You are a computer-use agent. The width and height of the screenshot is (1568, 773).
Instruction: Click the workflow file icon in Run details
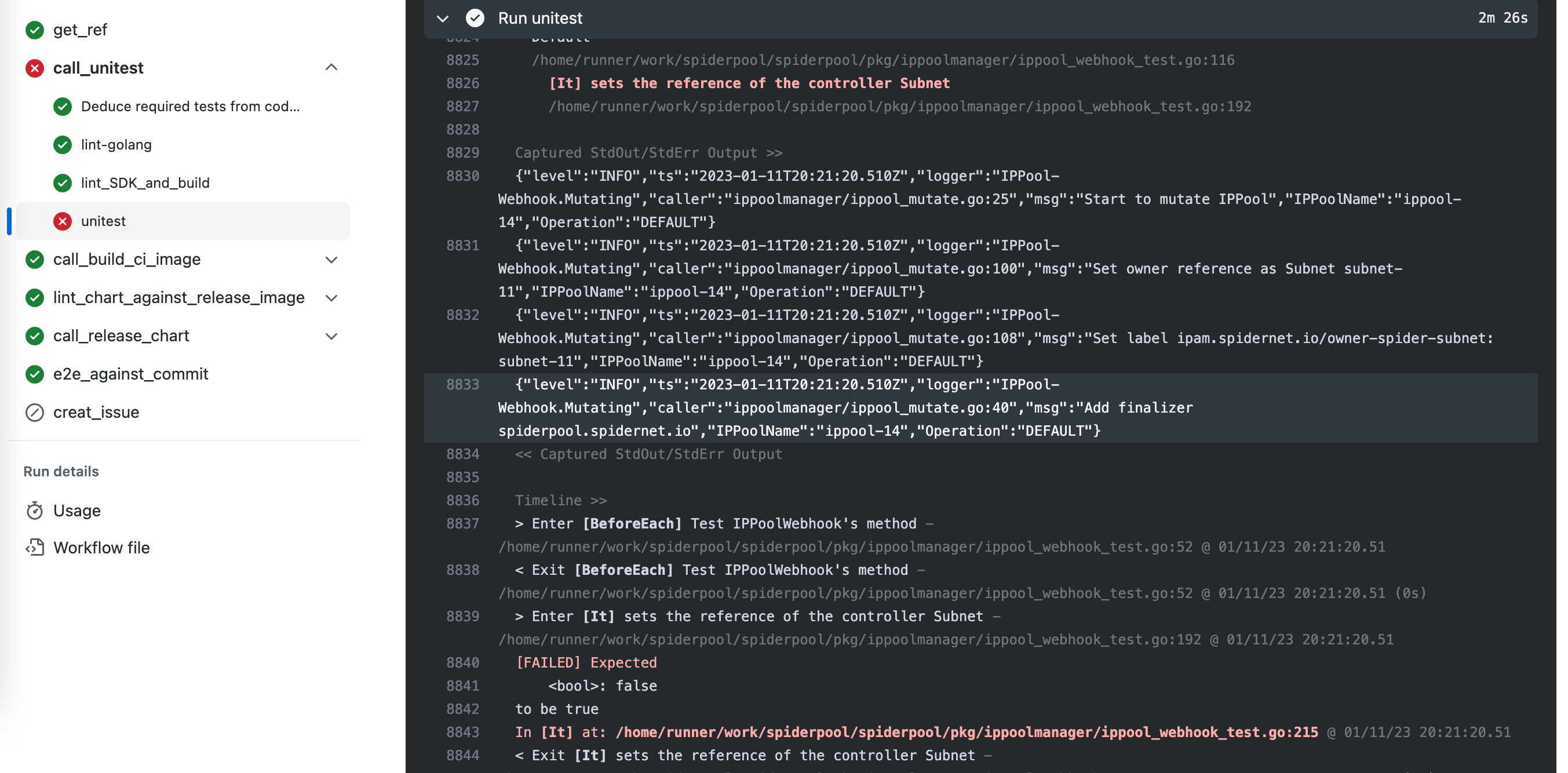pyautogui.click(x=35, y=547)
